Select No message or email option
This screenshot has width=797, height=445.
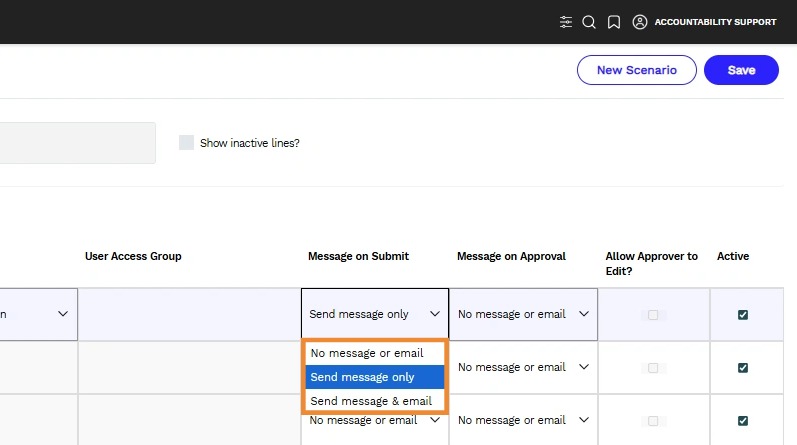tap(375, 353)
